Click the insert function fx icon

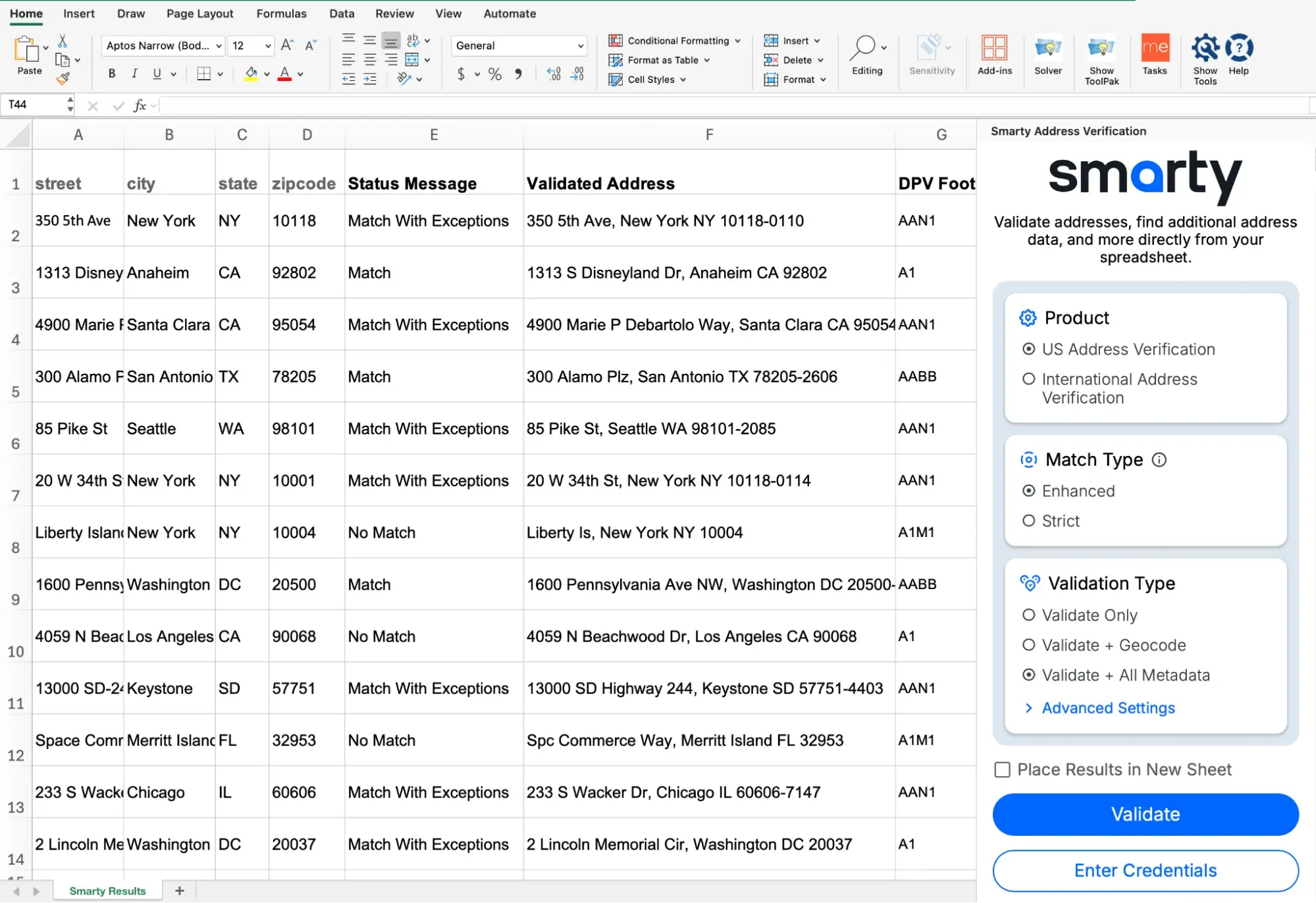pyautogui.click(x=140, y=105)
